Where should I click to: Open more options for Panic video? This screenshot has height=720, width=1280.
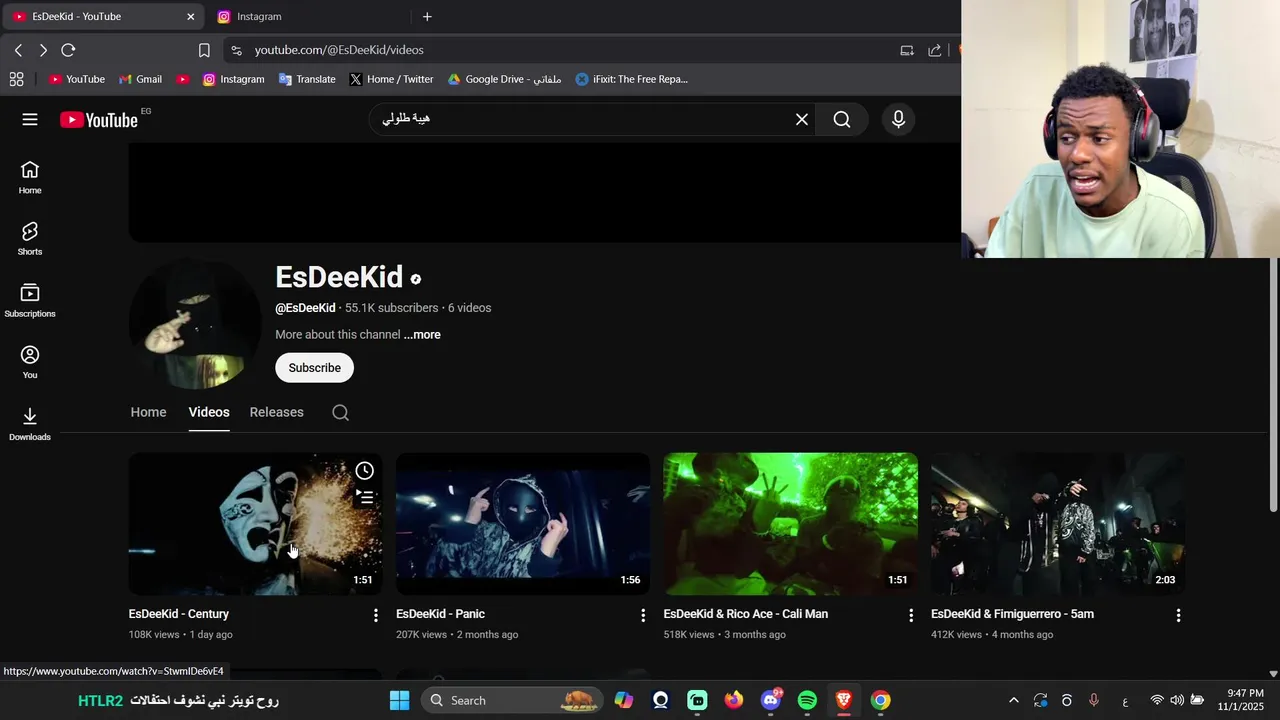coord(643,616)
